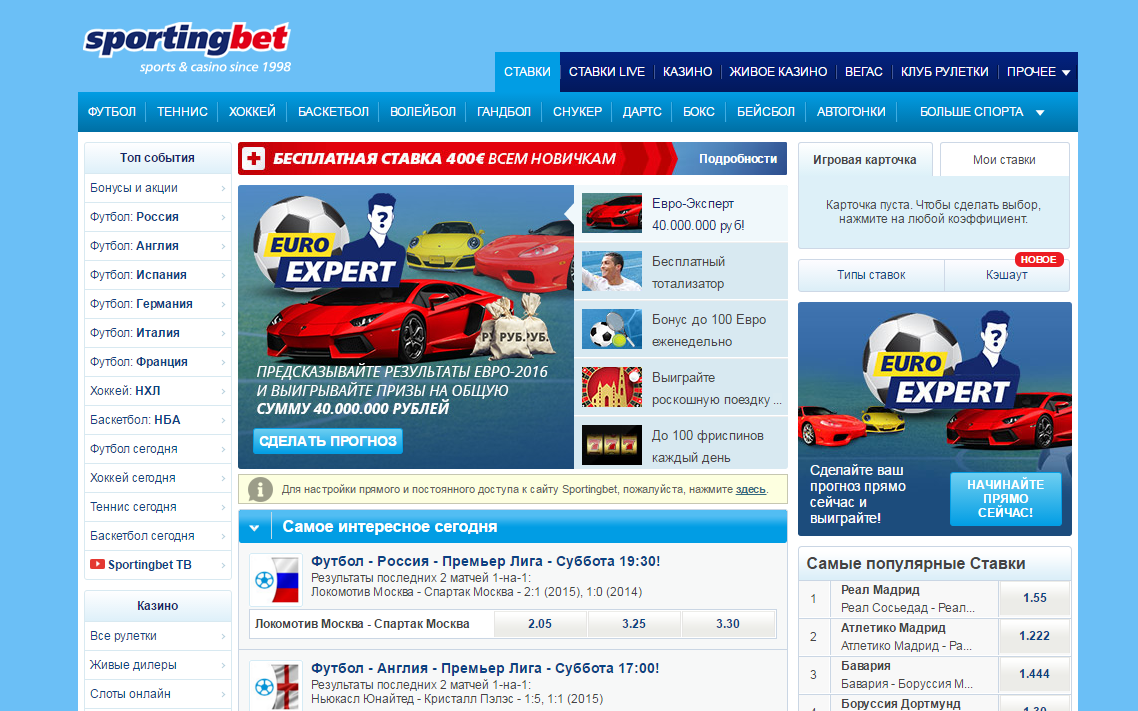Select Волейбол in the sports bar
The image size is (1138, 711).
click(x=422, y=112)
